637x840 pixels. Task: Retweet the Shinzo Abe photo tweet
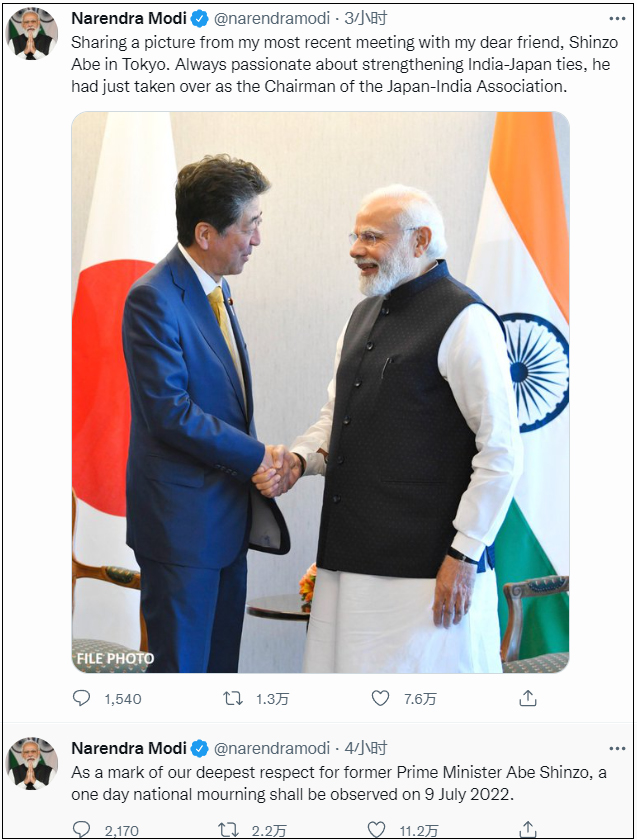click(233, 698)
